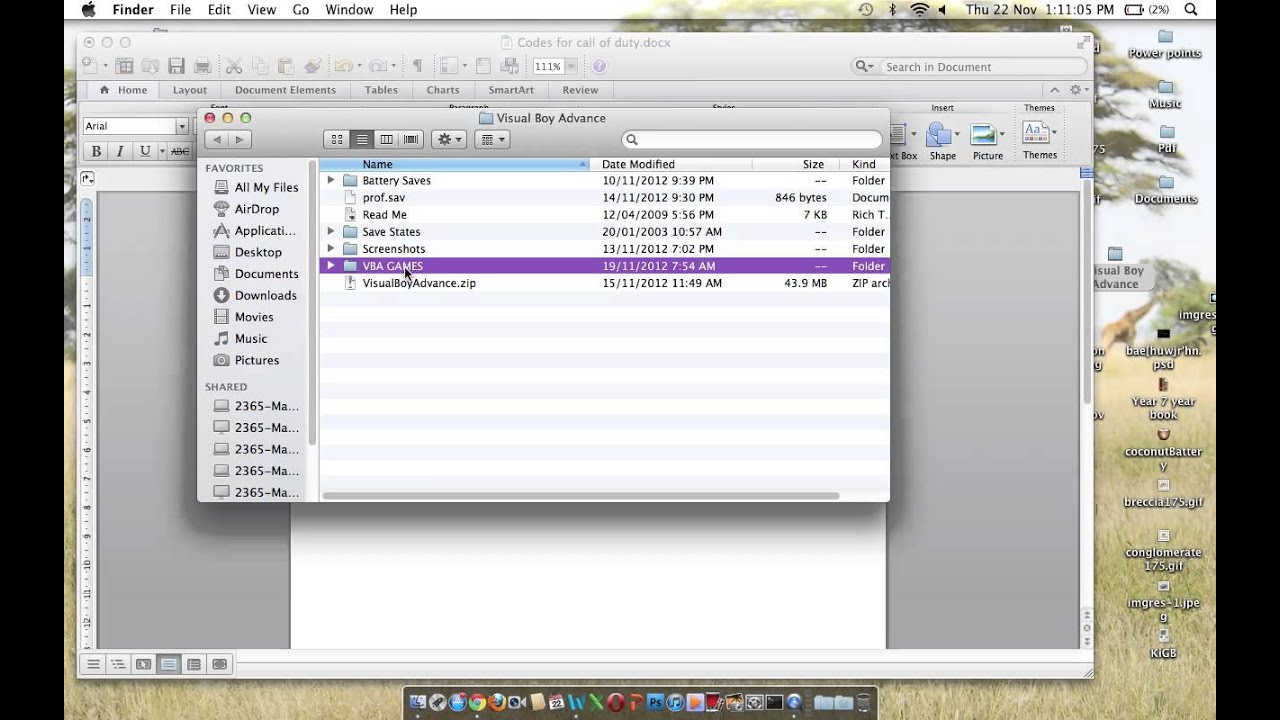Image resolution: width=1280 pixels, height=720 pixels.
Task: Toggle paragraph marks in Word toolbar
Action: point(417,66)
